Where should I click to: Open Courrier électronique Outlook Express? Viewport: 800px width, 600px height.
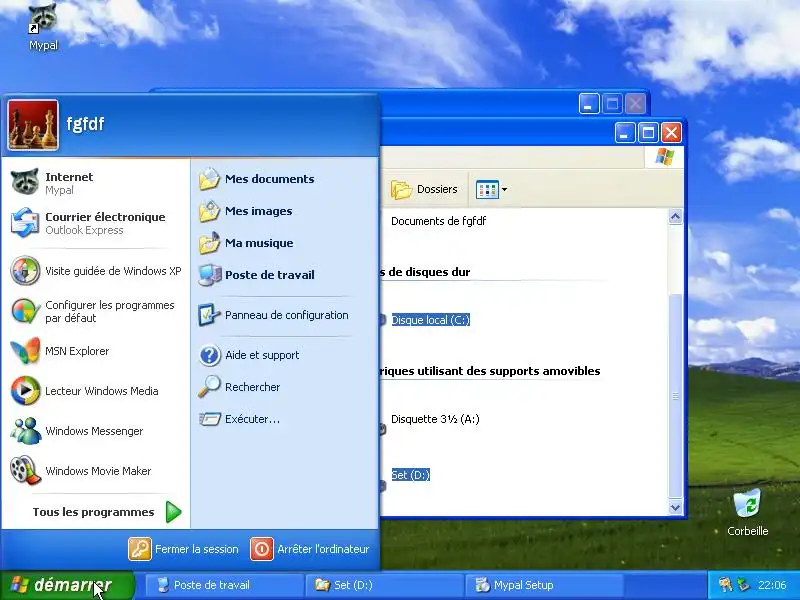tap(95, 223)
